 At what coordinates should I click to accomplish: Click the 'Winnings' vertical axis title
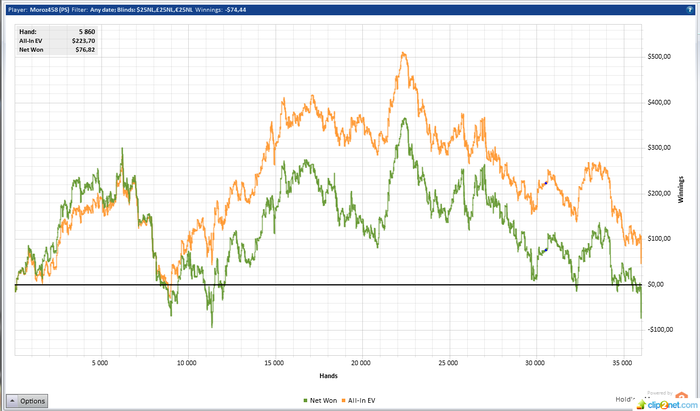click(681, 189)
